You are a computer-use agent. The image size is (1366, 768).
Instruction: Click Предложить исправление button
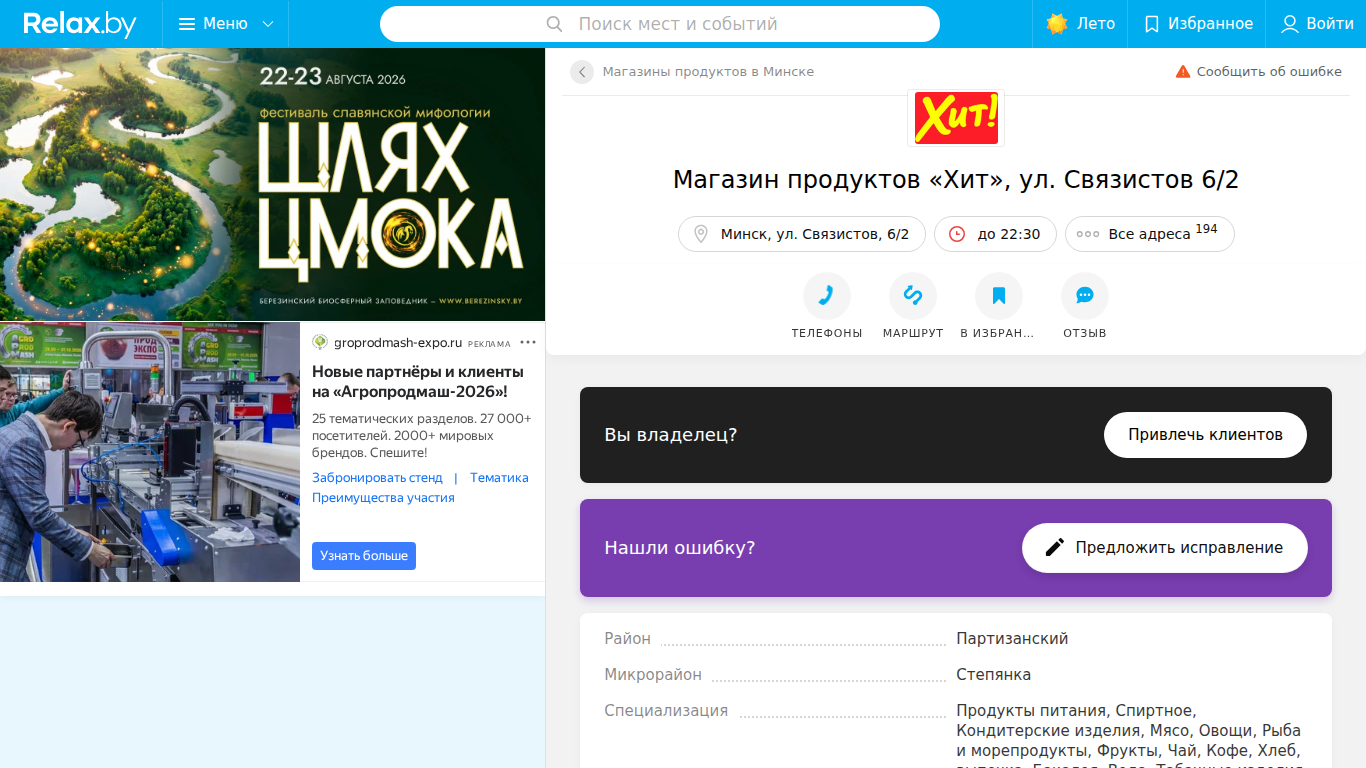tap(1165, 548)
